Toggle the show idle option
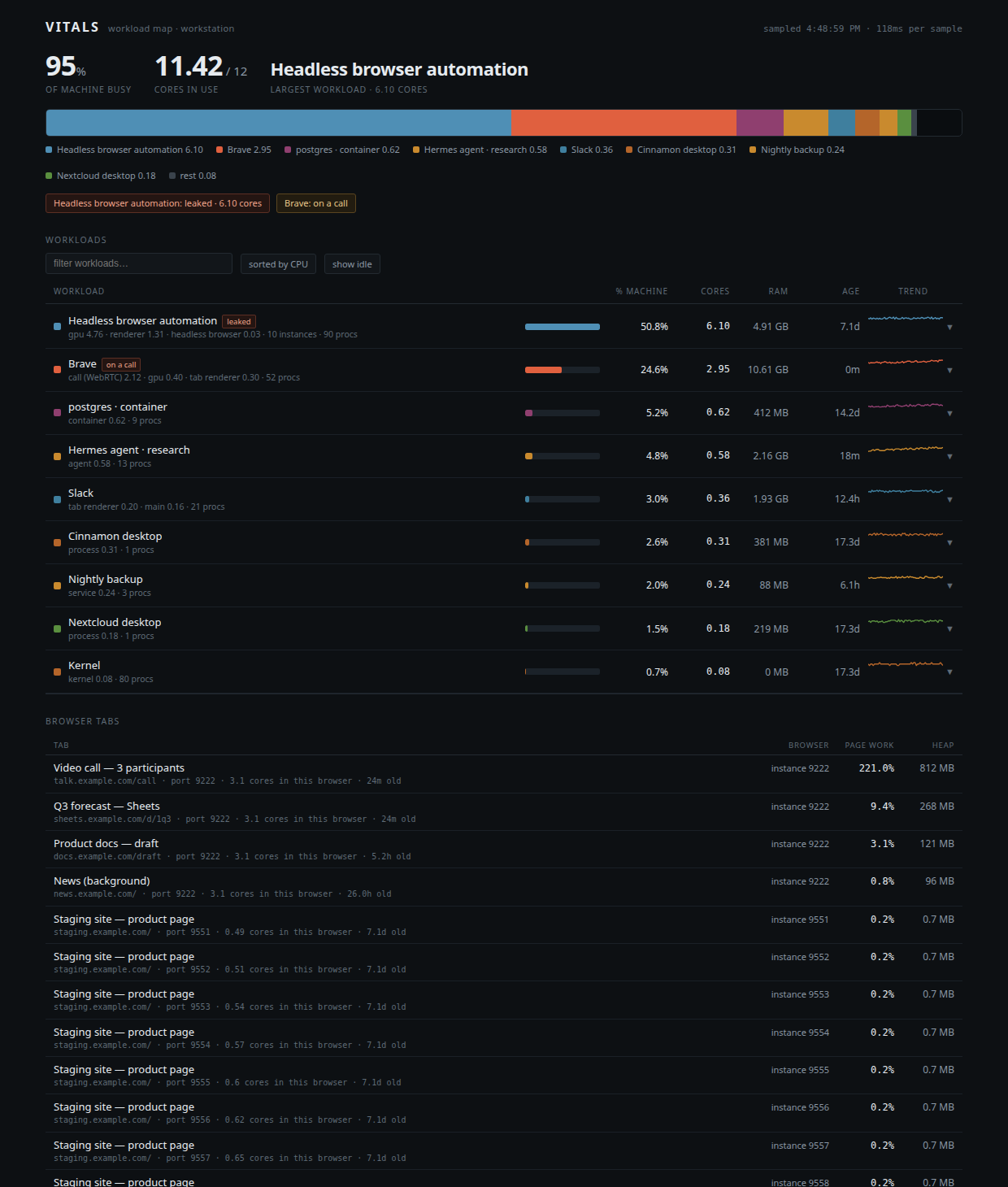Screen dimensions: 1008x1187 point(352,264)
